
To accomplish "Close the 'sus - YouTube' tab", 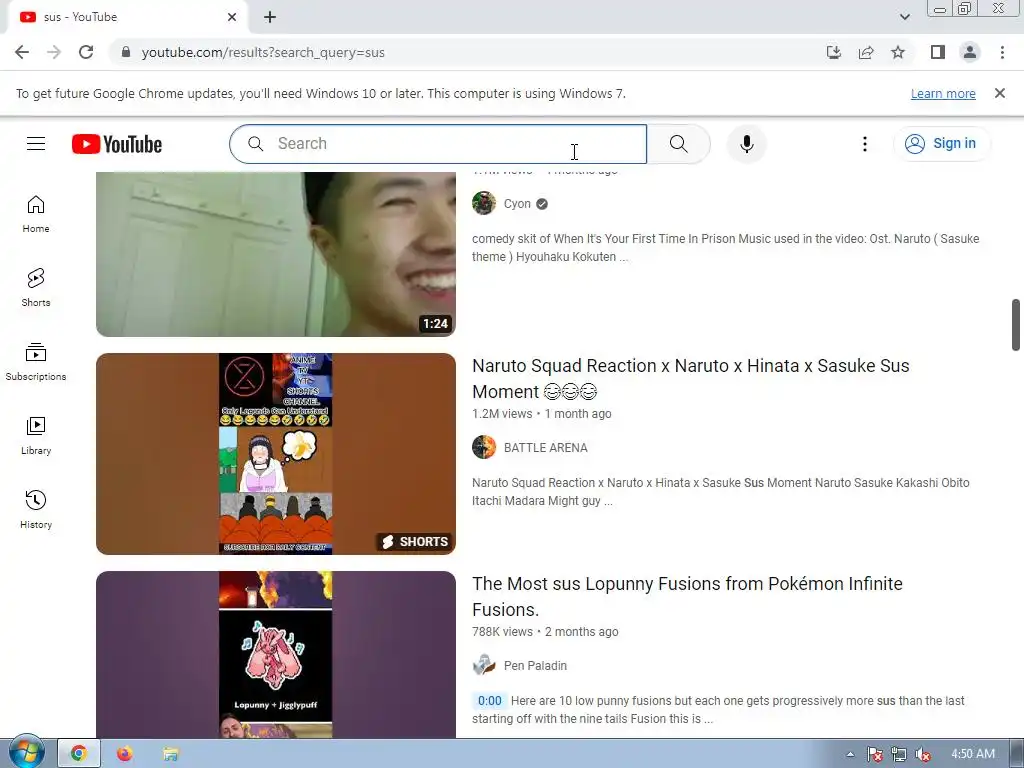I will click(232, 17).
